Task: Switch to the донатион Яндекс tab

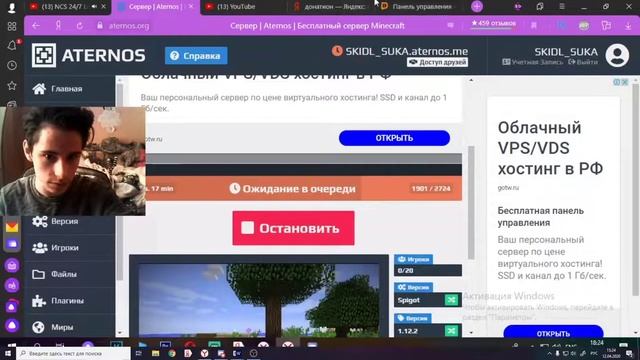Action: pos(335,7)
